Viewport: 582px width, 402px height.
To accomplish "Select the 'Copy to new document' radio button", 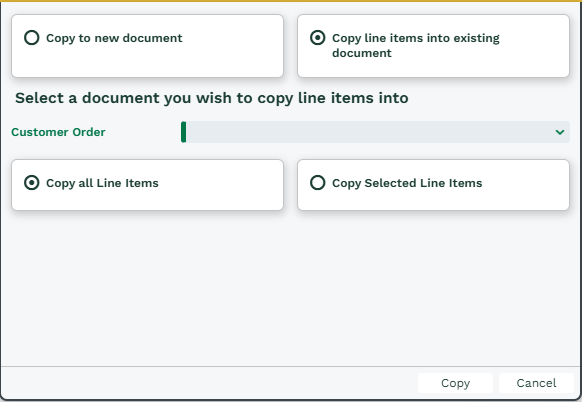I will 32,37.
